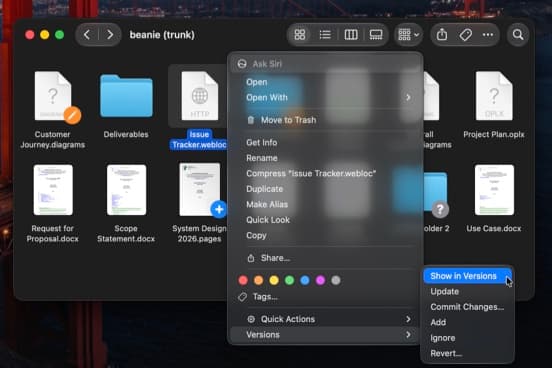Switch Finder to gallery view
This screenshot has width=552, height=368.
pyautogui.click(x=376, y=35)
